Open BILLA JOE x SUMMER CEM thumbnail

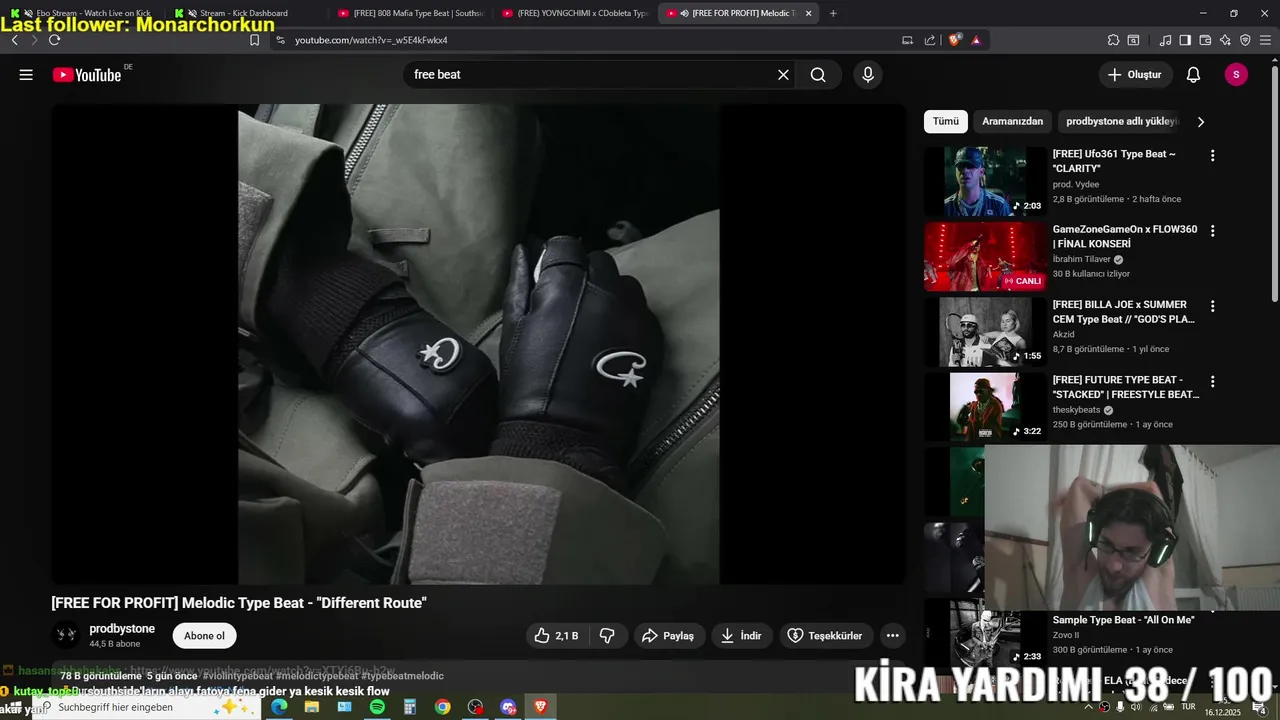984,332
